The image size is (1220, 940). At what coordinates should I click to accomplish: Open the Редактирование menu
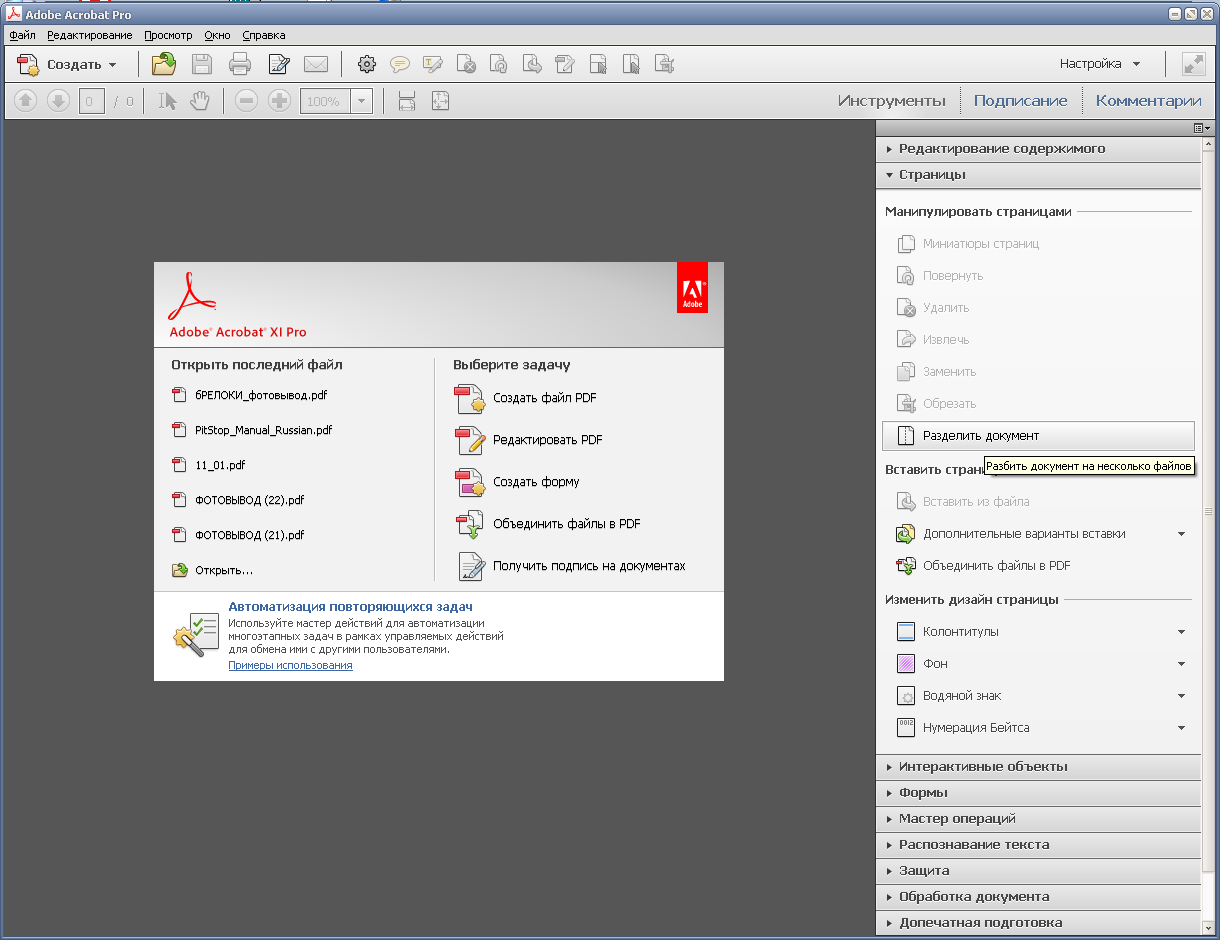coord(89,35)
